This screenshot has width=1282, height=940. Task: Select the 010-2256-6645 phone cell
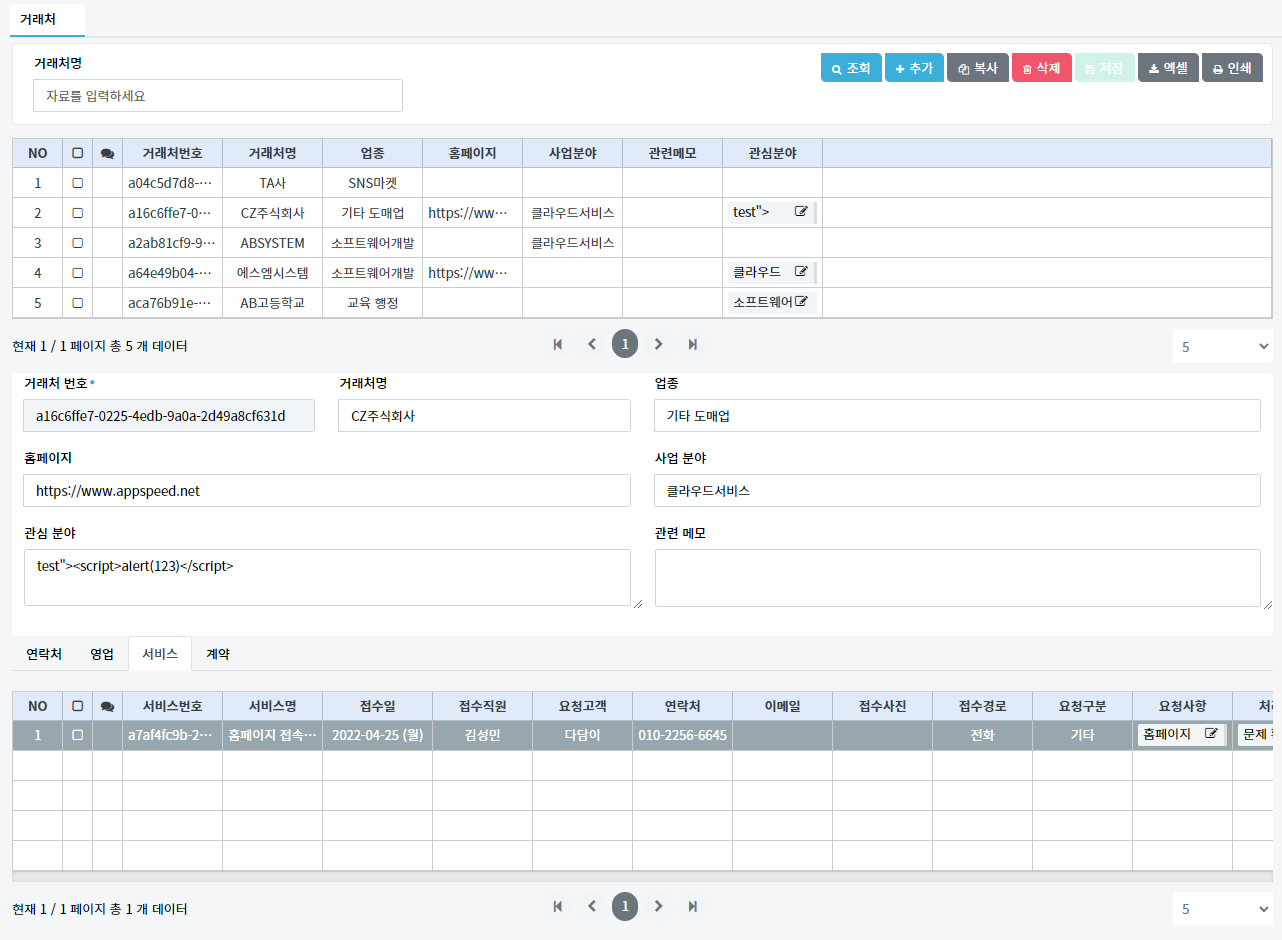682,735
